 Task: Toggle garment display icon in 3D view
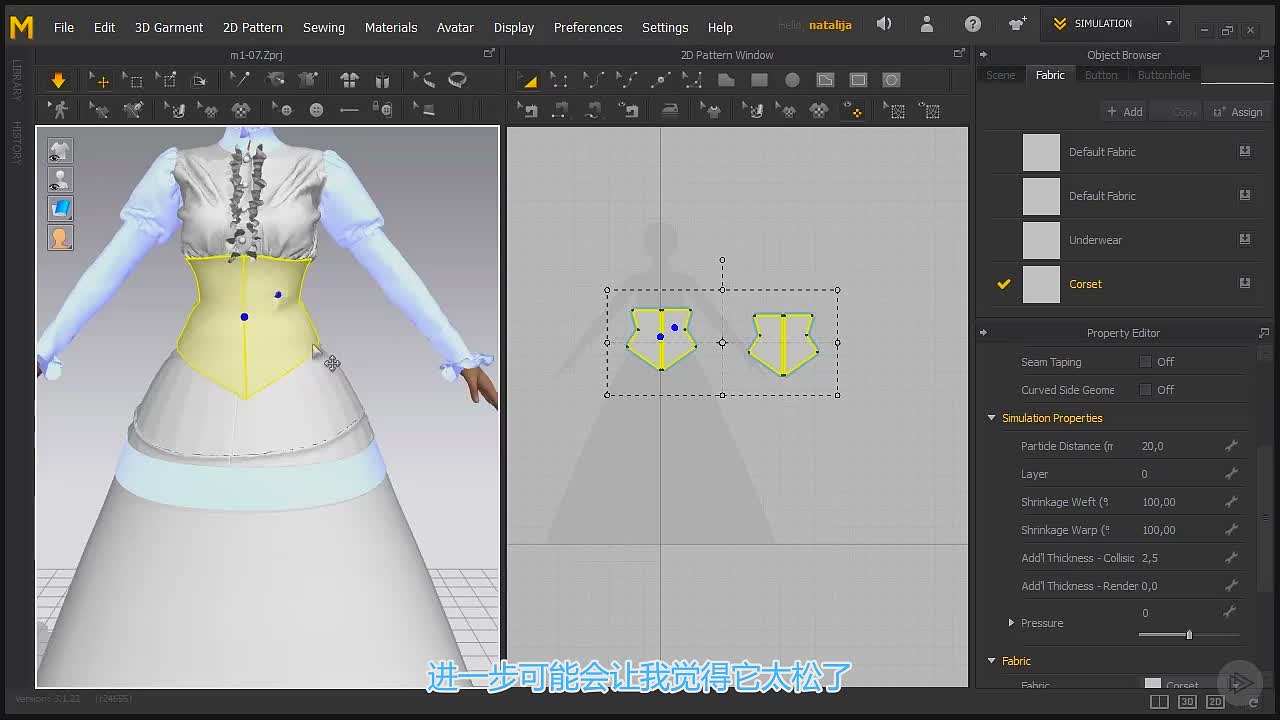tap(60, 151)
